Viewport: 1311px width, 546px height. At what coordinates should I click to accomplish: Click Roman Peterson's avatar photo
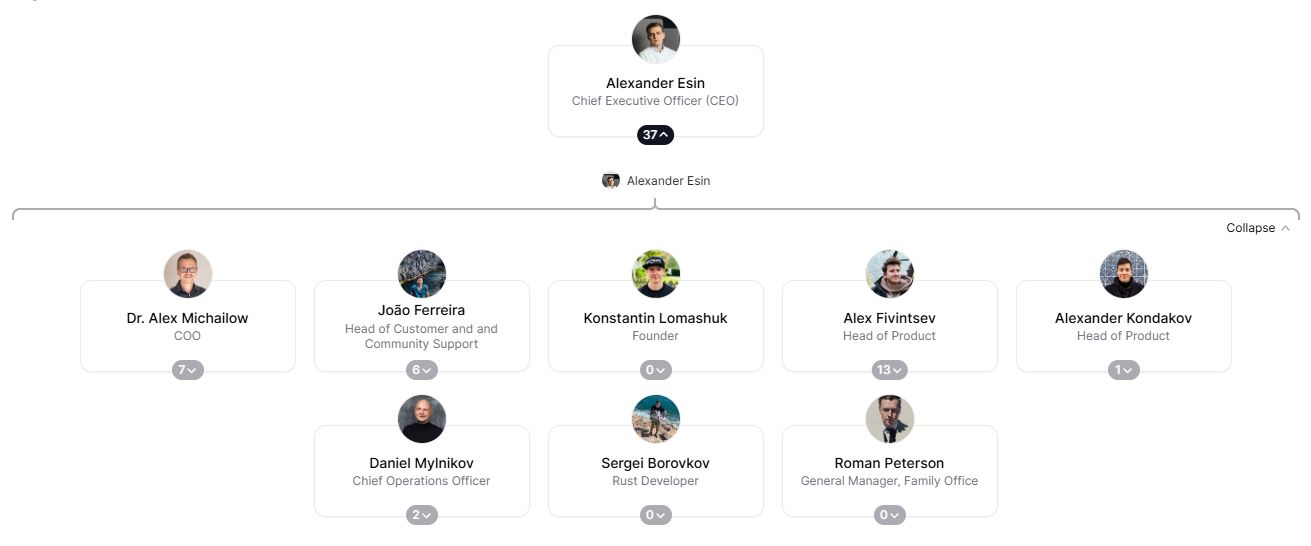pyautogui.click(x=890, y=419)
